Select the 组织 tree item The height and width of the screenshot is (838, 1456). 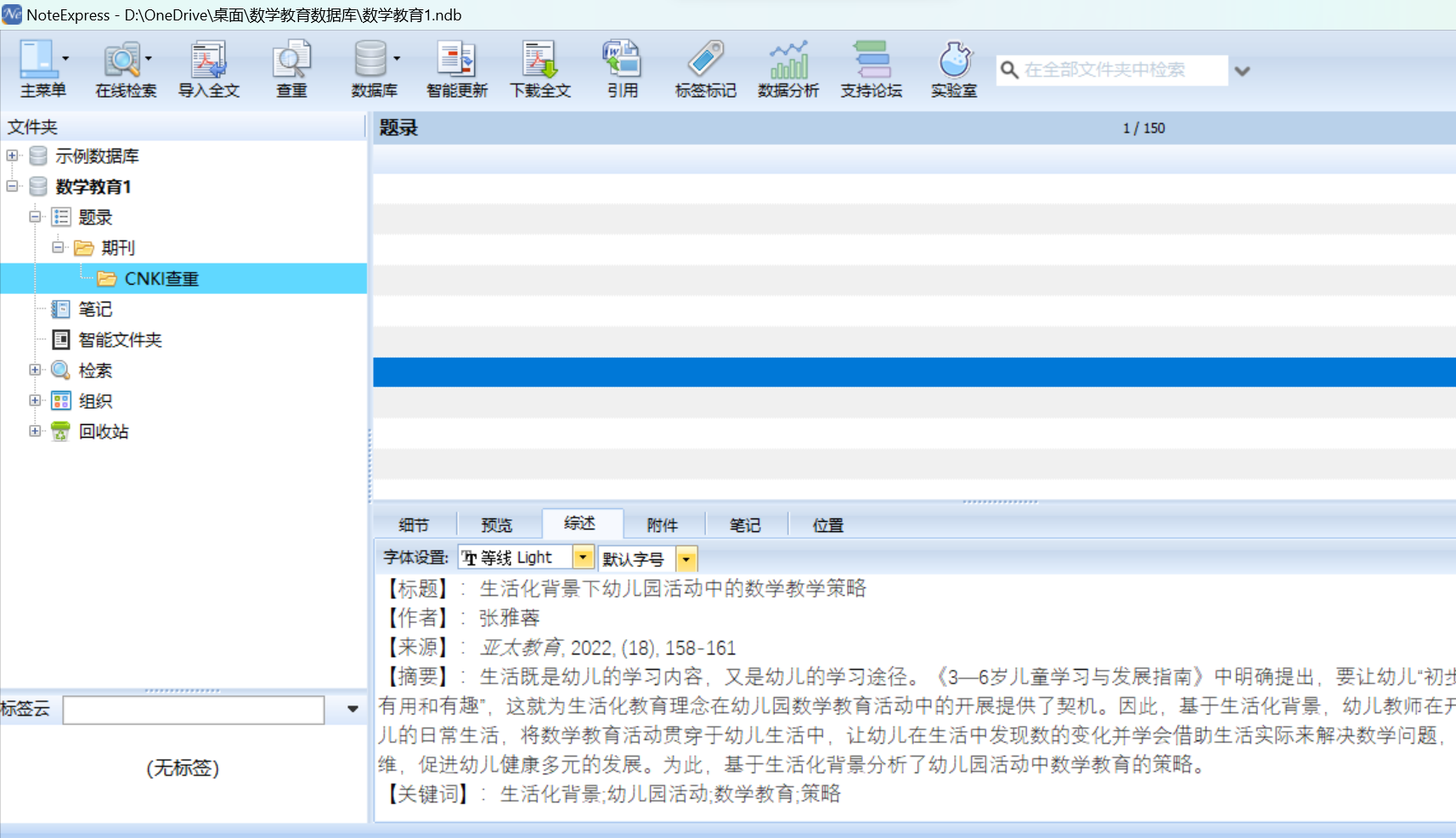95,400
